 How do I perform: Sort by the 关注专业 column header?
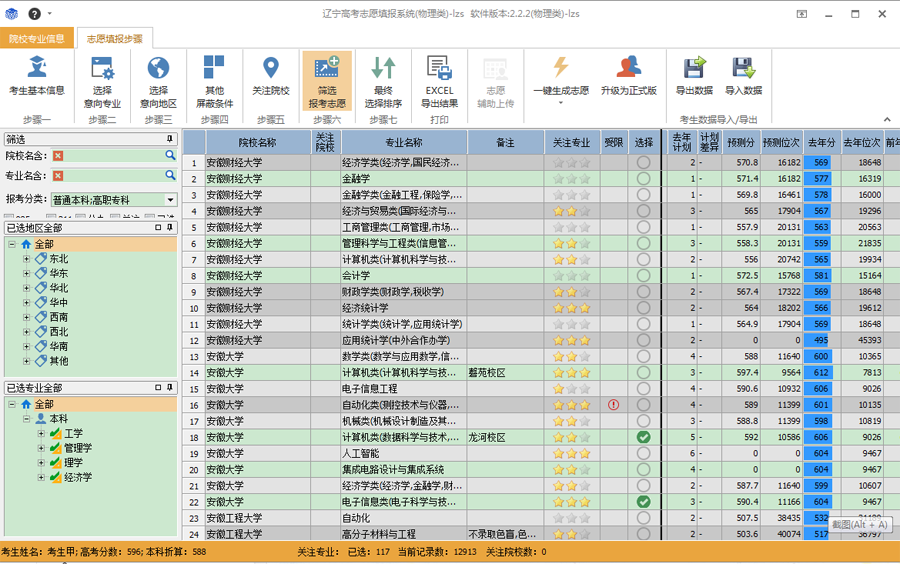point(572,142)
